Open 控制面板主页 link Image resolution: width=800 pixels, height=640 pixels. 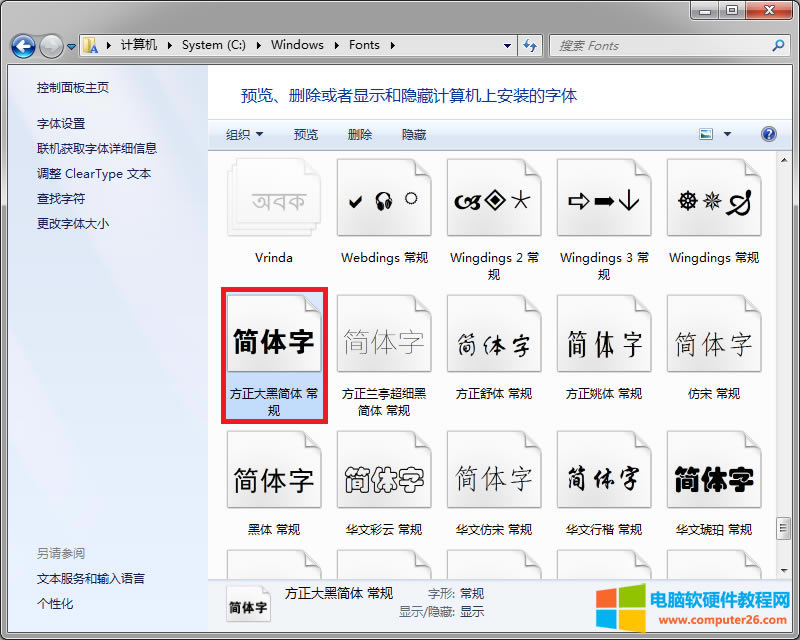[72, 88]
